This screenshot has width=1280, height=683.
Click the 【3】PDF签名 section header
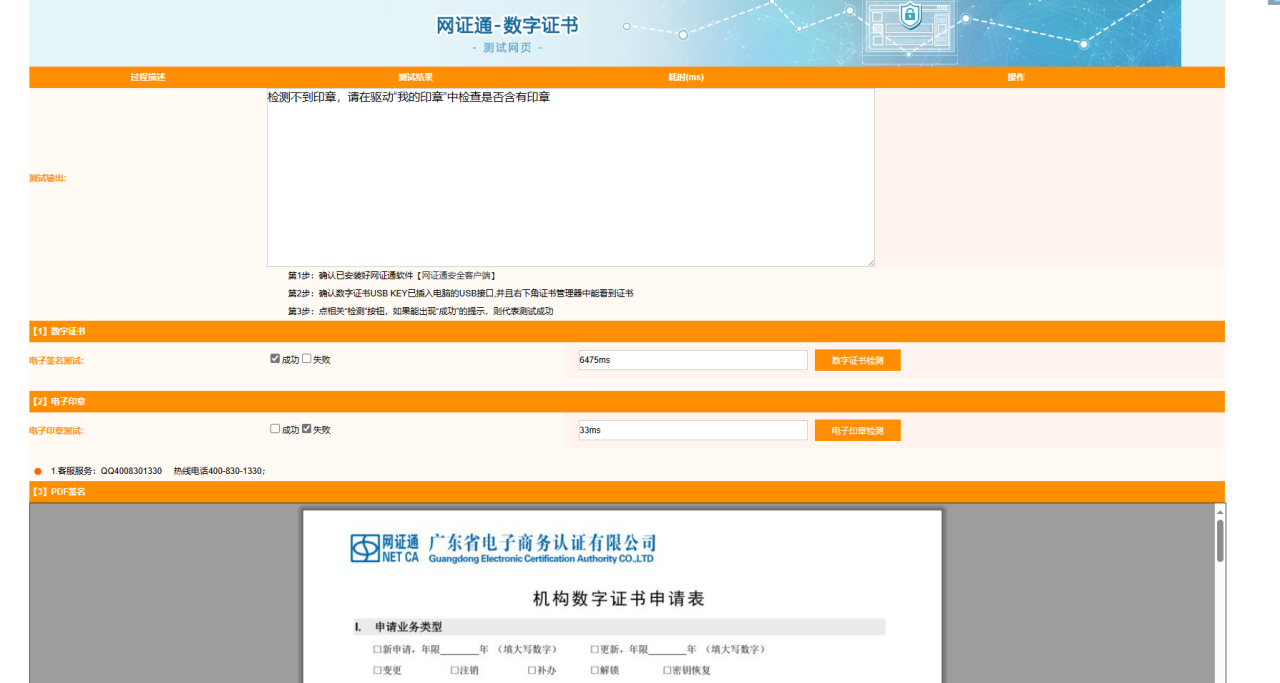pyautogui.click(x=58, y=492)
